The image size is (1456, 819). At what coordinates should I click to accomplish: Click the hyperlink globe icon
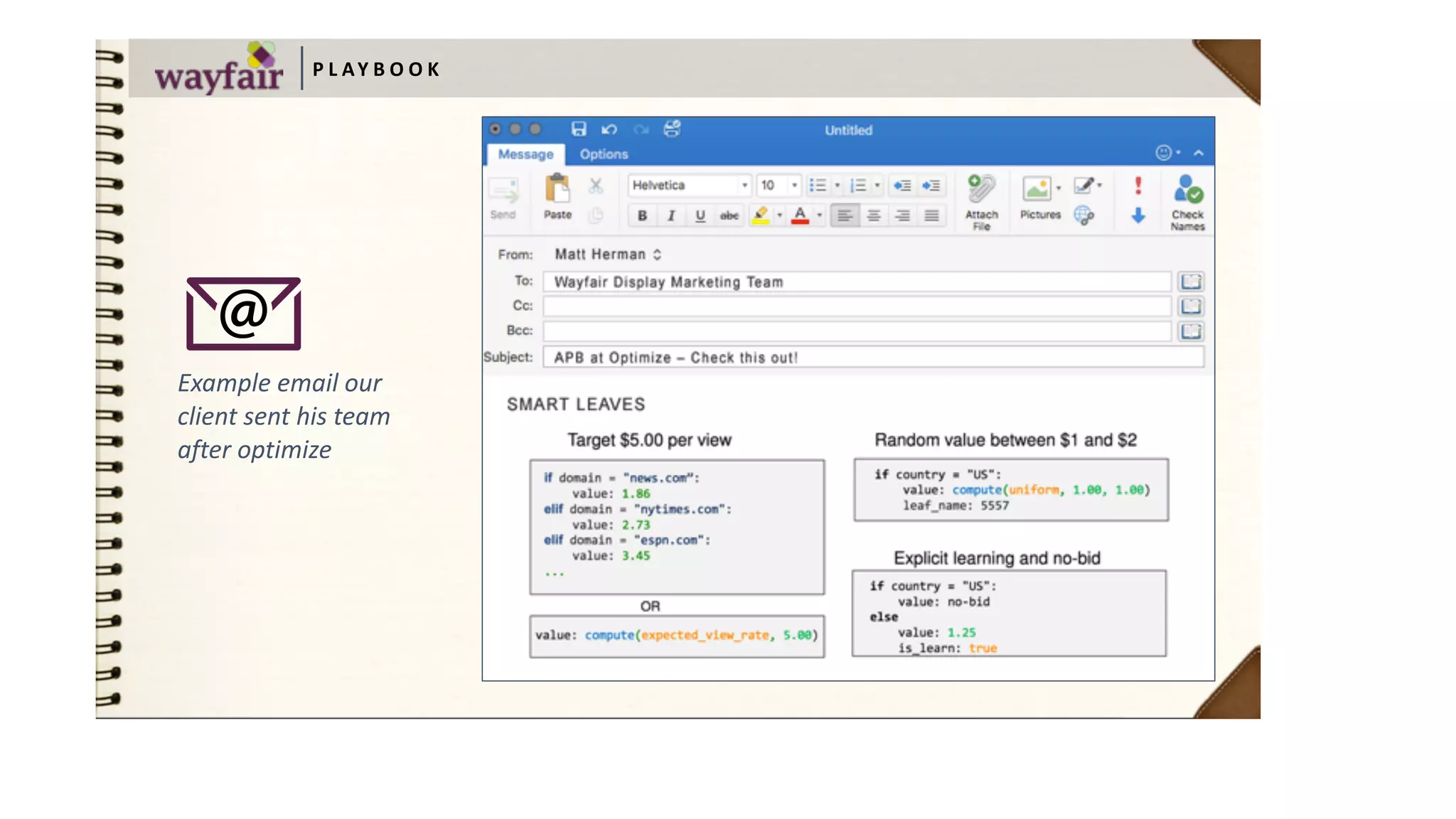click(1083, 215)
